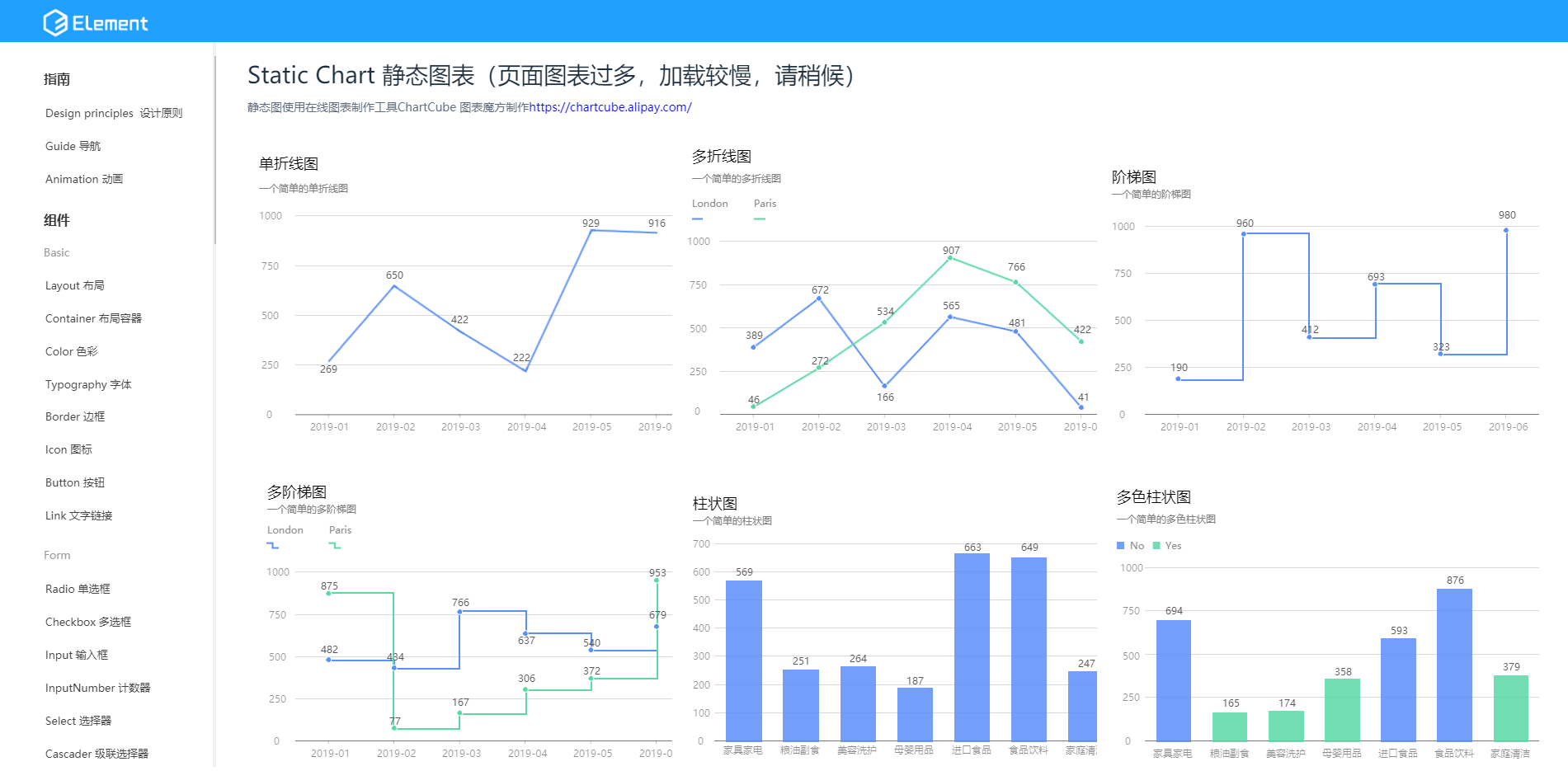Click the 875 Paris point in 多阶梯图

328,593
